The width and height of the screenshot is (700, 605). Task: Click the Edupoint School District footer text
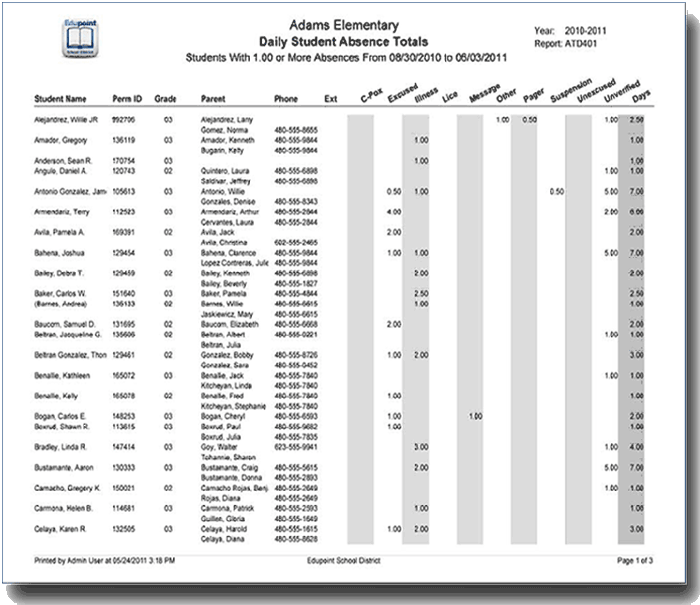click(x=343, y=560)
